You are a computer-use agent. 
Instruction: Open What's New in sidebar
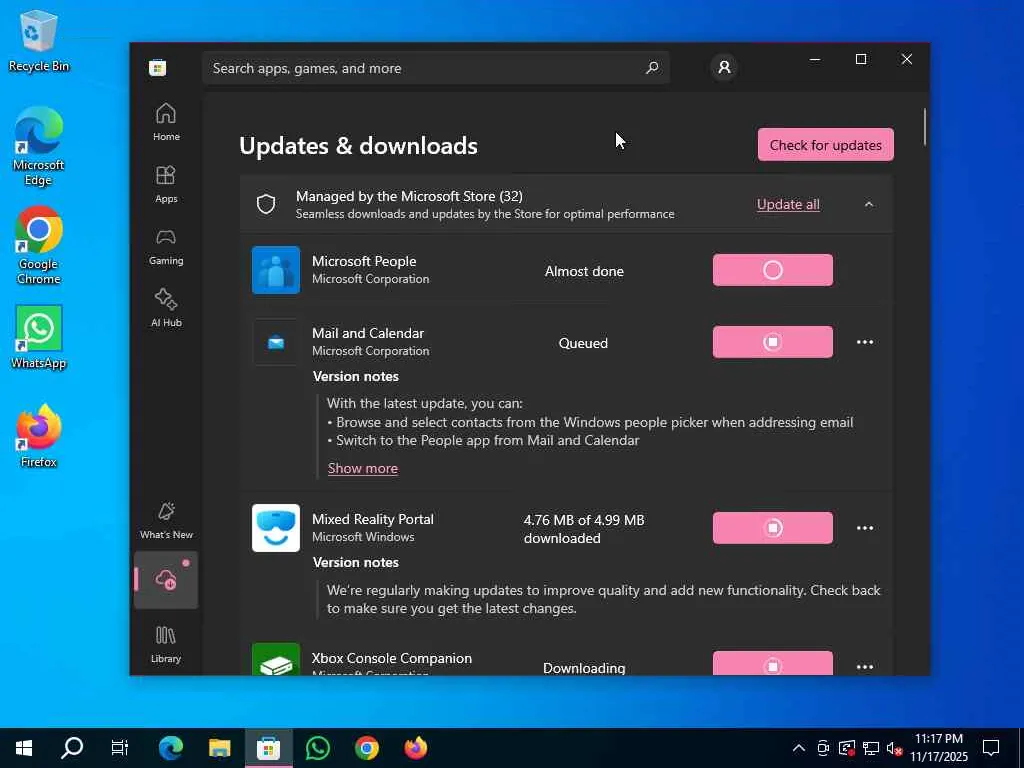pyautogui.click(x=166, y=520)
